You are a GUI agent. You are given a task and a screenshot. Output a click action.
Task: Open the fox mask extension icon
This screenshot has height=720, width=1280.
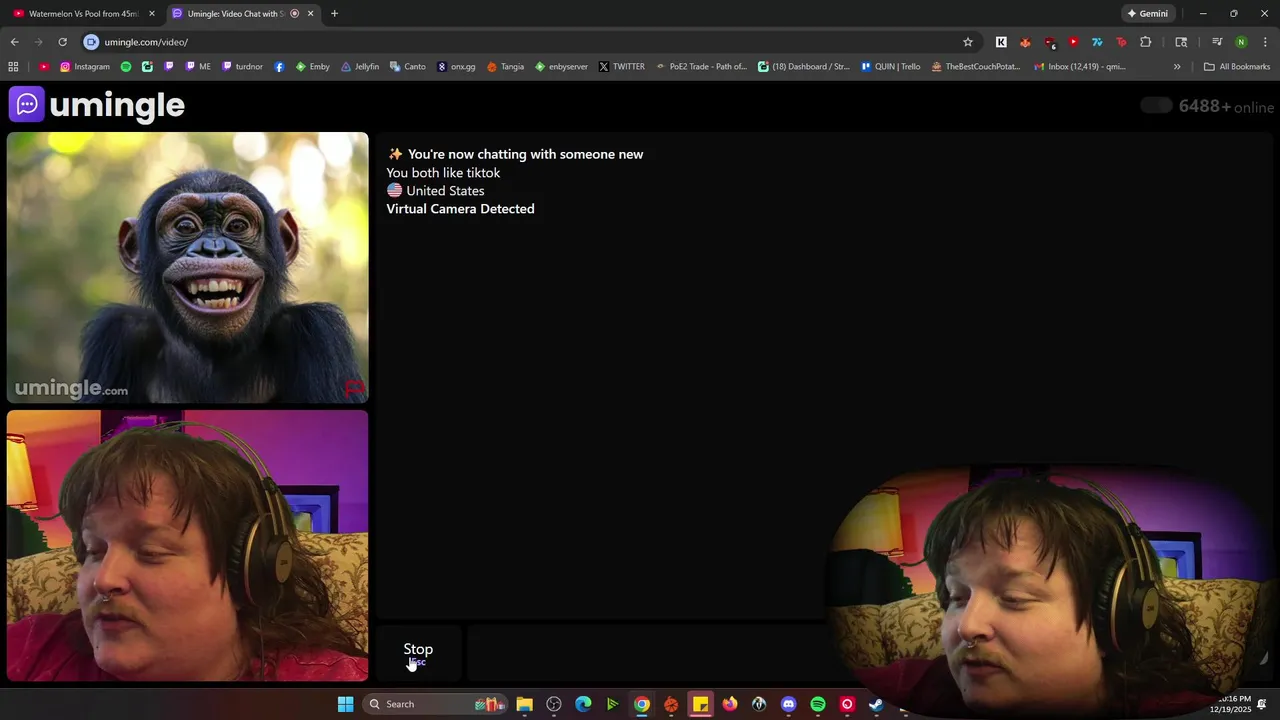[1025, 42]
